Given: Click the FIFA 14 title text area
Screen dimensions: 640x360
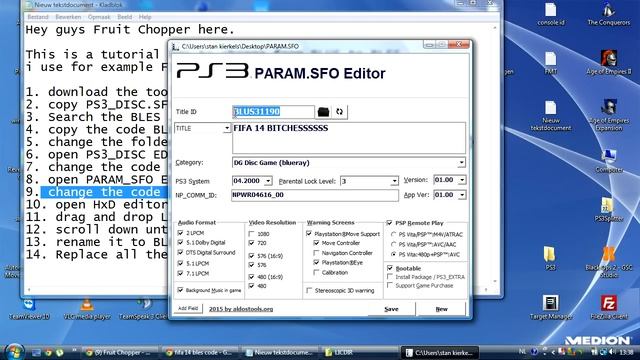Looking at the screenshot, I should click(349, 138).
